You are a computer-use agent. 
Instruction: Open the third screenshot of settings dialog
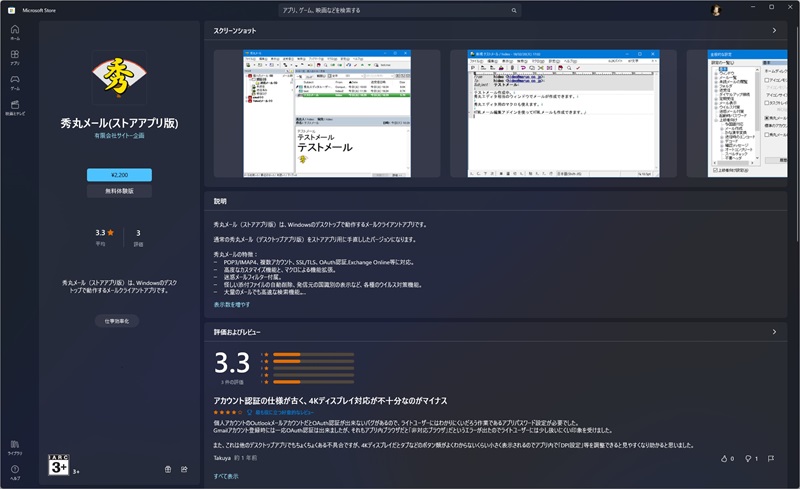pyautogui.click(x=747, y=113)
